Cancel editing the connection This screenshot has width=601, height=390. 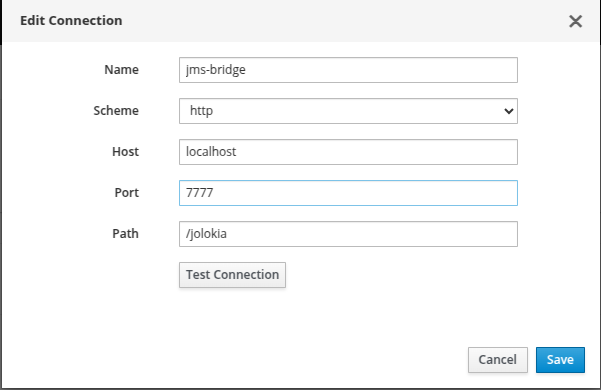tap(498, 360)
